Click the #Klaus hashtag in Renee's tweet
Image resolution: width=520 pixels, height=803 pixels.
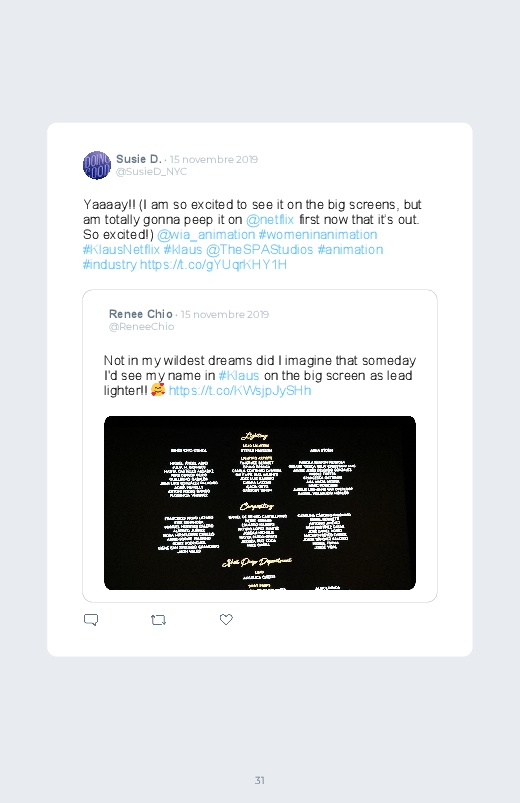click(239, 375)
